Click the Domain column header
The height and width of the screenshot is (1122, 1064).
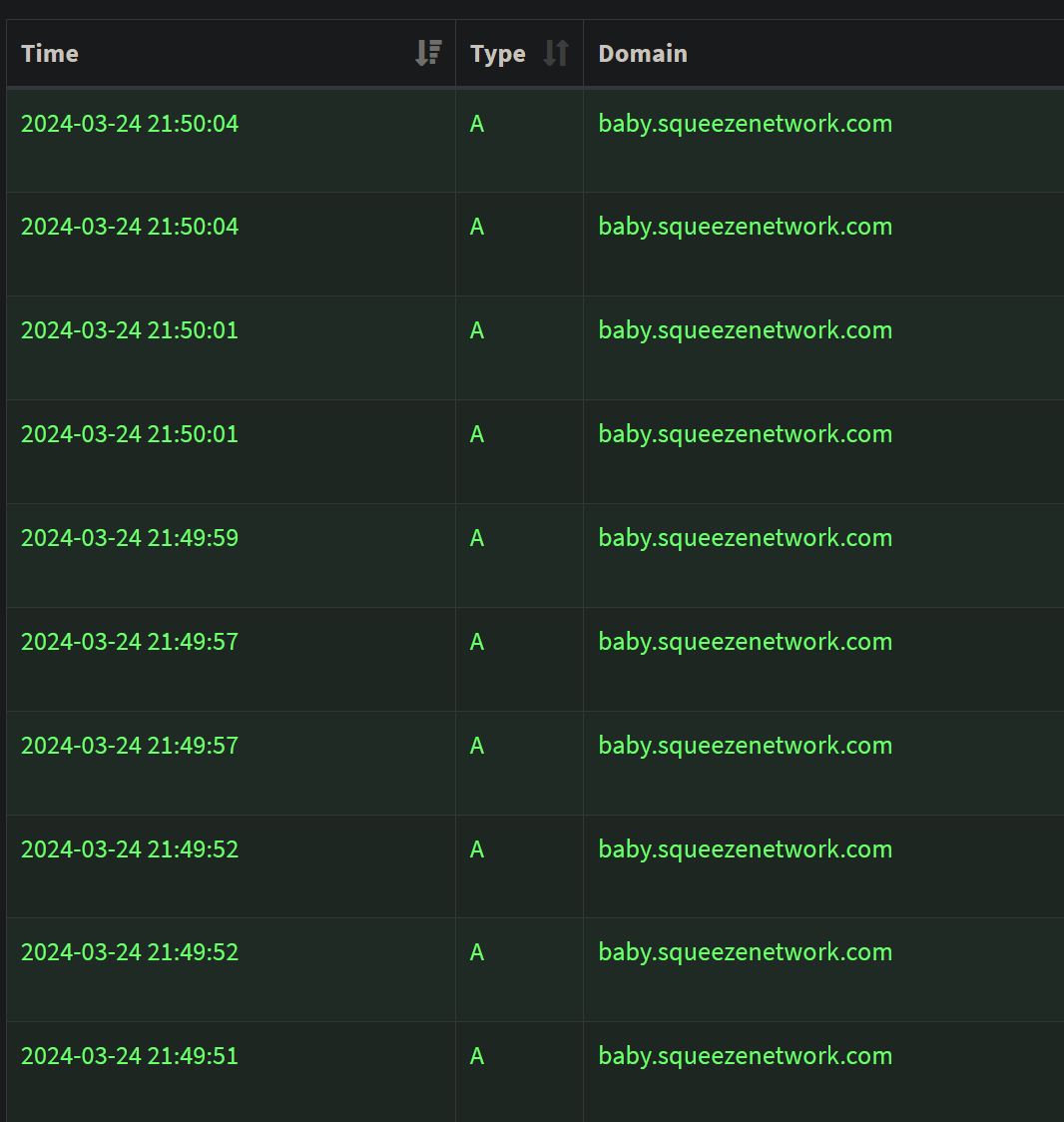pyautogui.click(x=643, y=54)
